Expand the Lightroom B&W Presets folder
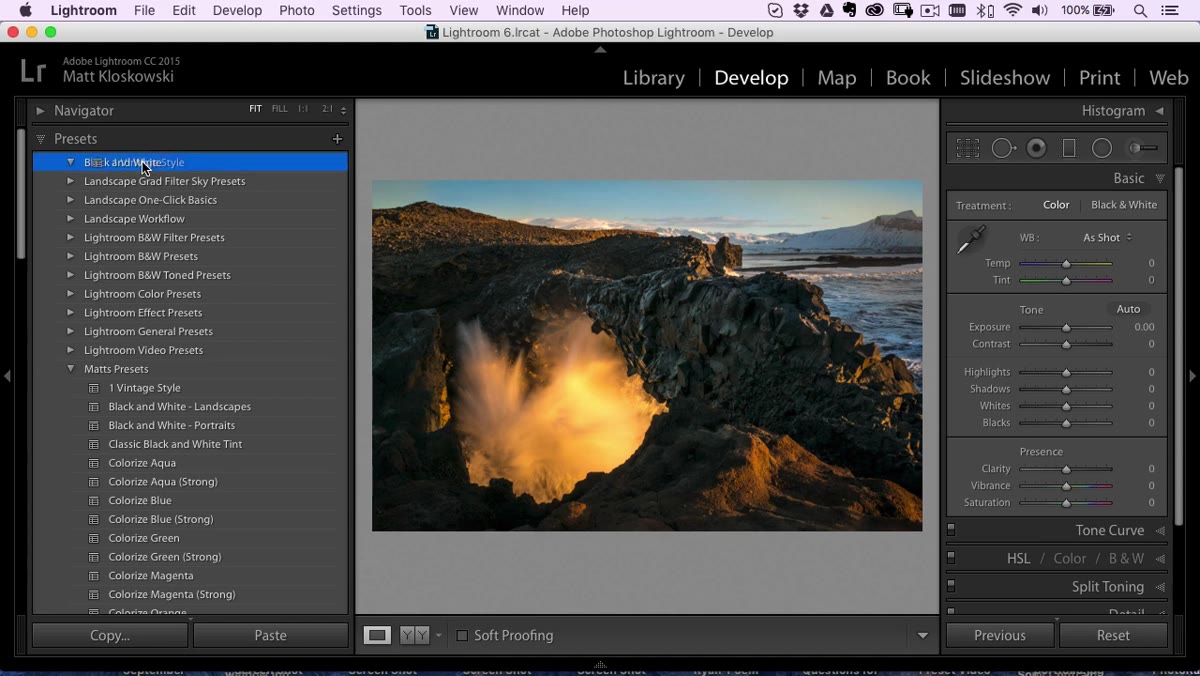Viewport: 1200px width, 676px height. (70, 256)
